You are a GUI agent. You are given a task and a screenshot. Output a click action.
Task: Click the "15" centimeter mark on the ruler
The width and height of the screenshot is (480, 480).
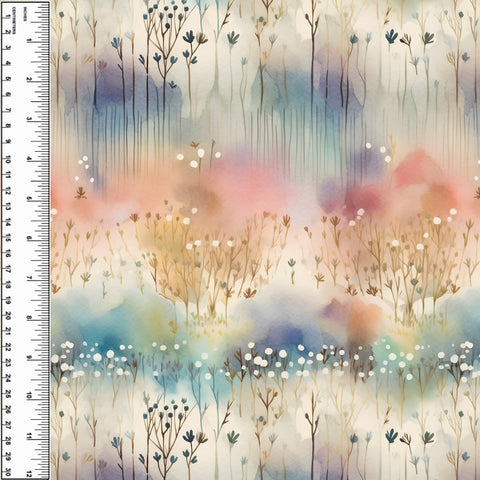pos(8,238)
